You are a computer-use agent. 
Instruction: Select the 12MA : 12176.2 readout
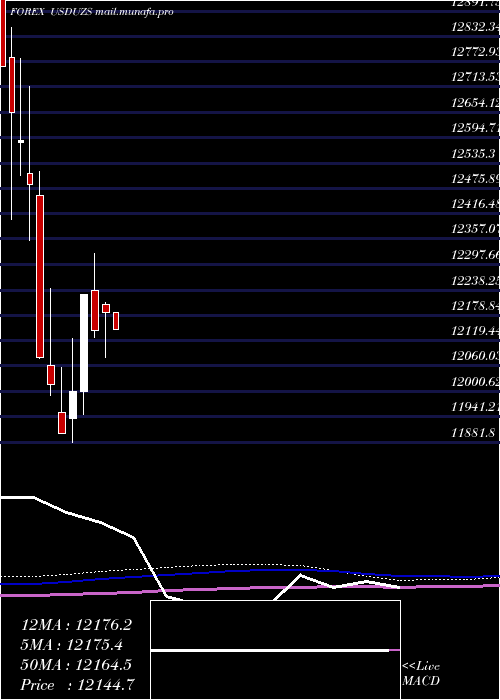click(76, 625)
